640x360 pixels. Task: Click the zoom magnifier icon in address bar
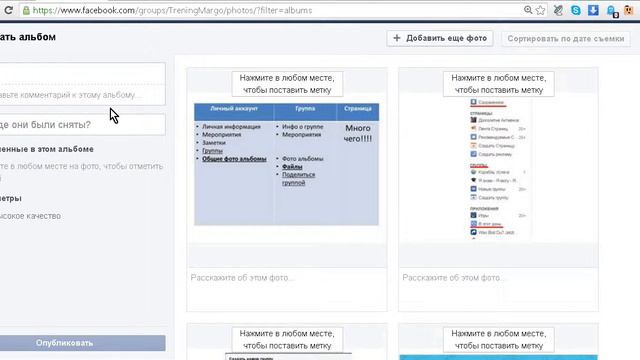[x=528, y=10]
